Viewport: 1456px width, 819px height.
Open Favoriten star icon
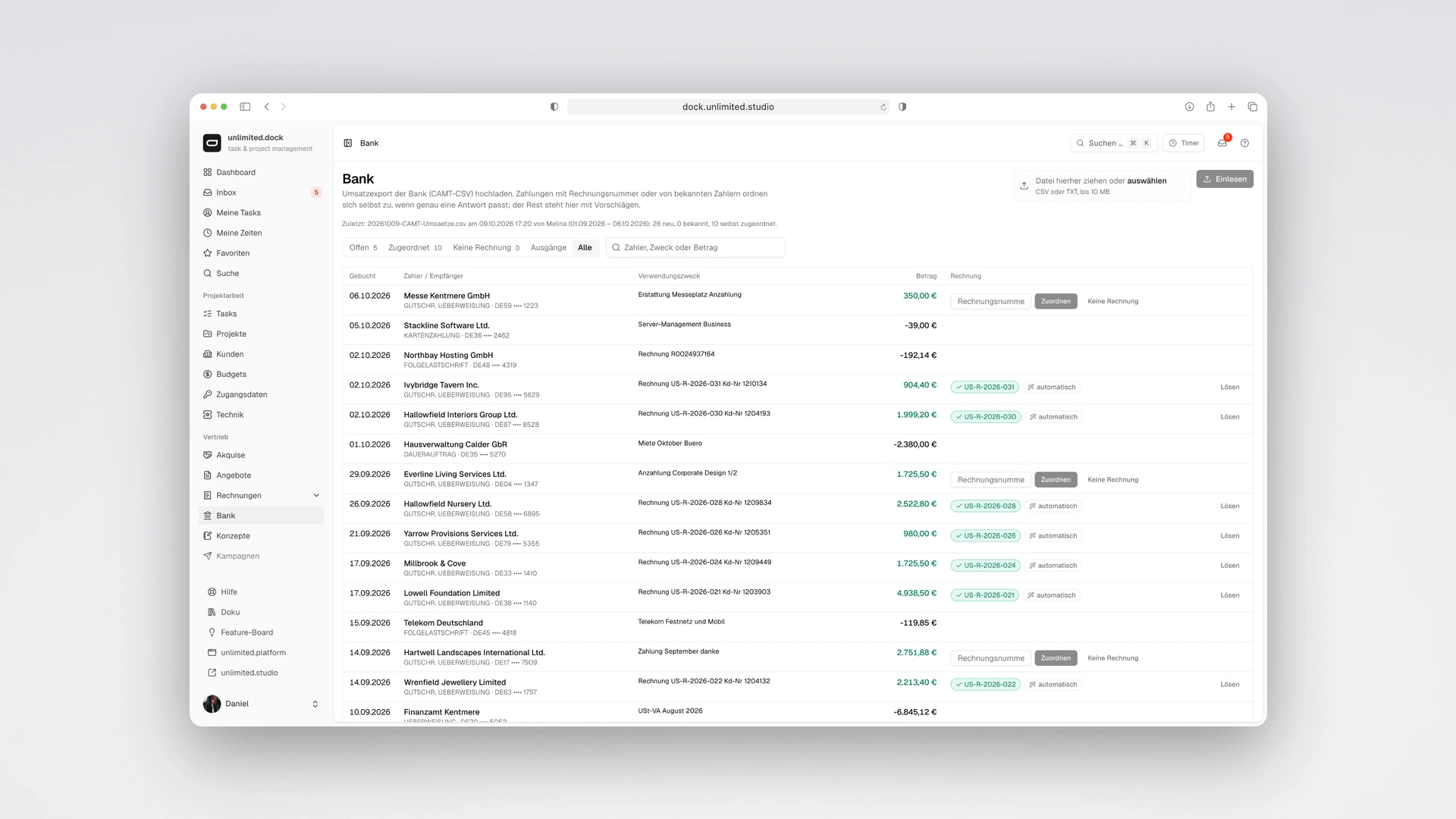tap(207, 253)
